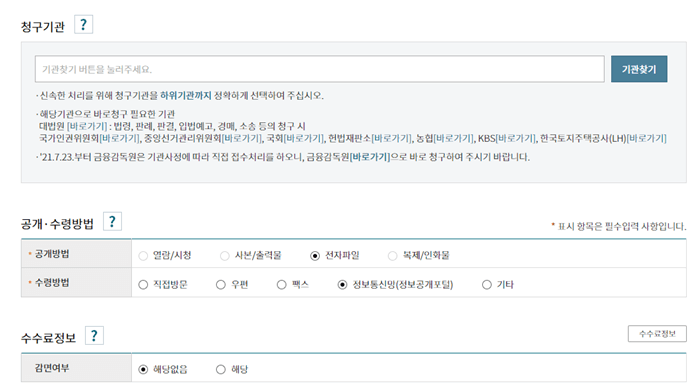
Task: Select 복제/인화물 disclosure method
Action: coord(392,256)
